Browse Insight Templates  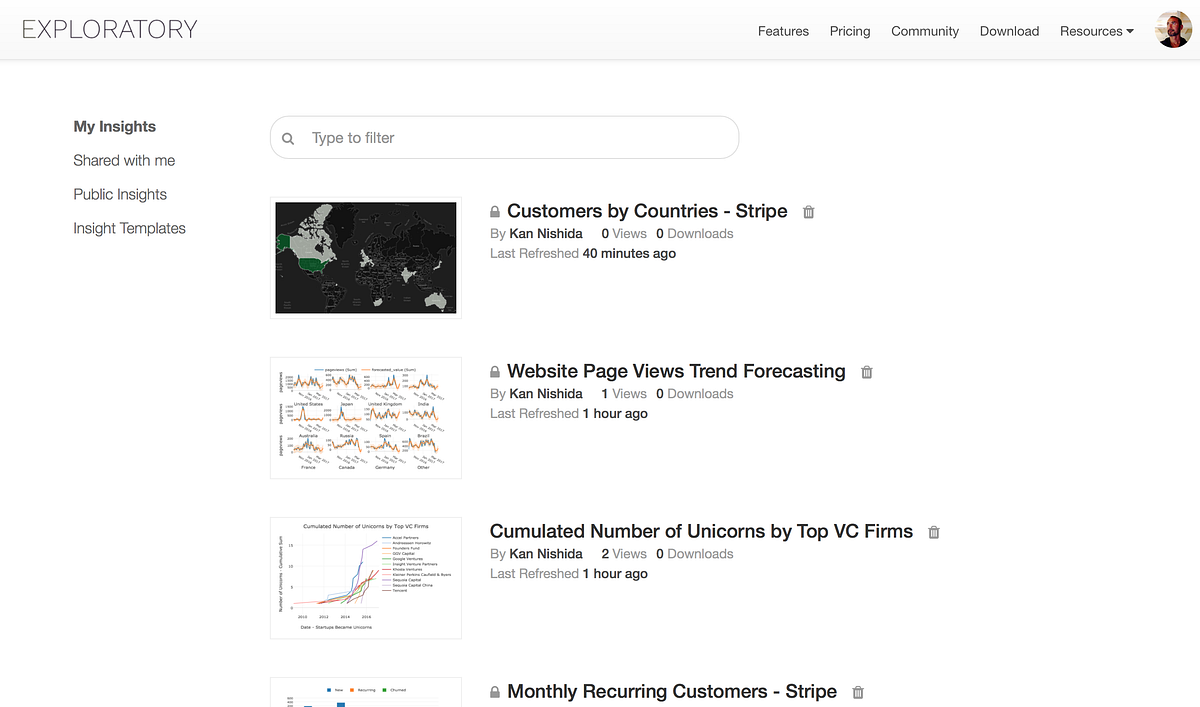pyautogui.click(x=129, y=228)
